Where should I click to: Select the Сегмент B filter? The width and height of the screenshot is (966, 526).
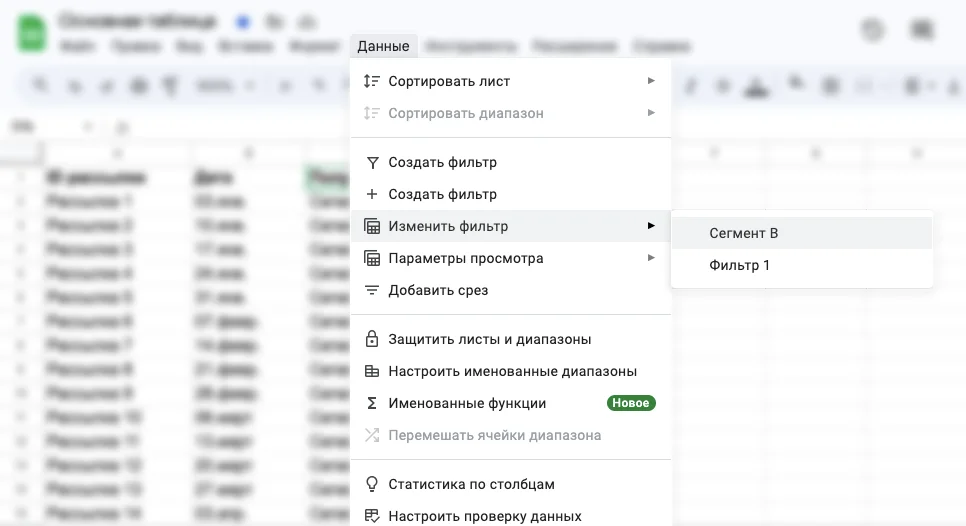(x=743, y=233)
